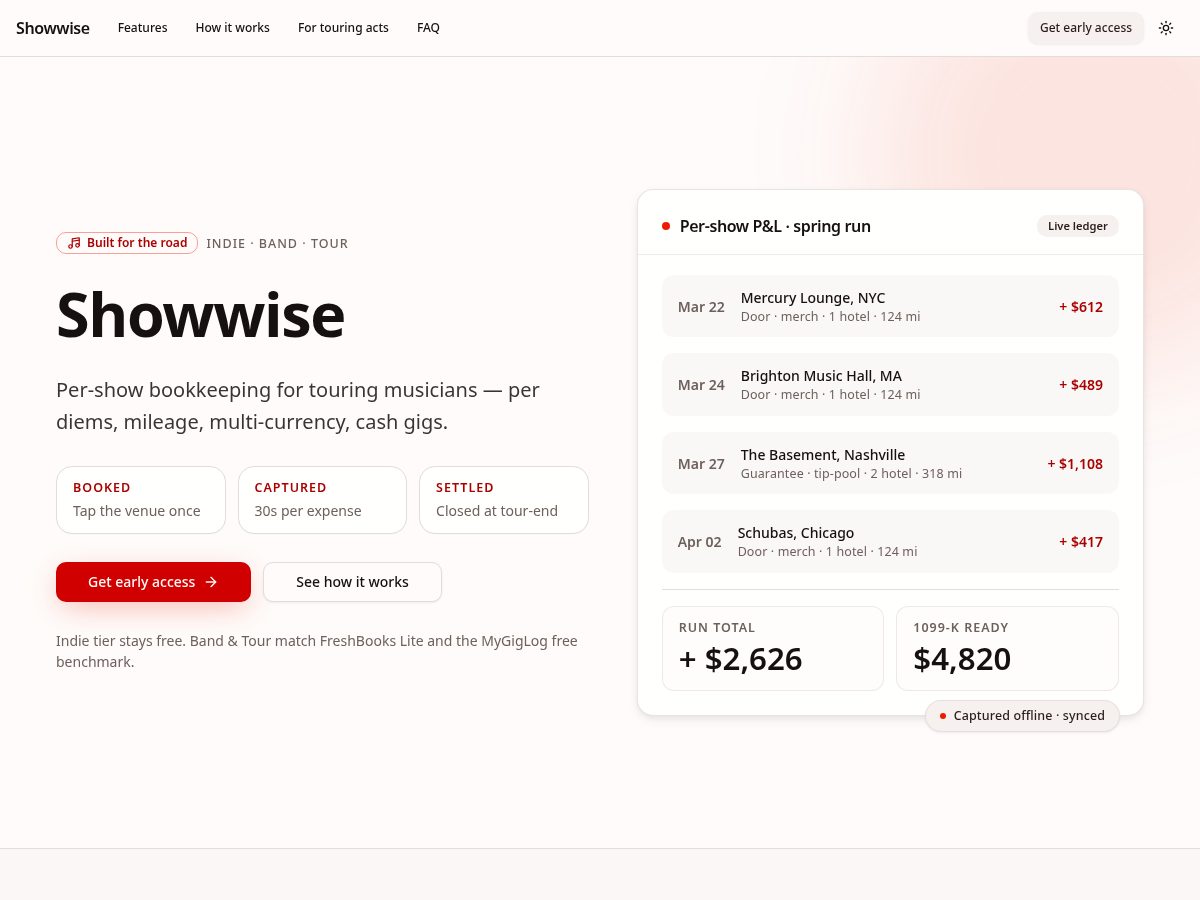Open the Mercury Lounge, NYC ledger row
1200x900 pixels.
pos(890,306)
